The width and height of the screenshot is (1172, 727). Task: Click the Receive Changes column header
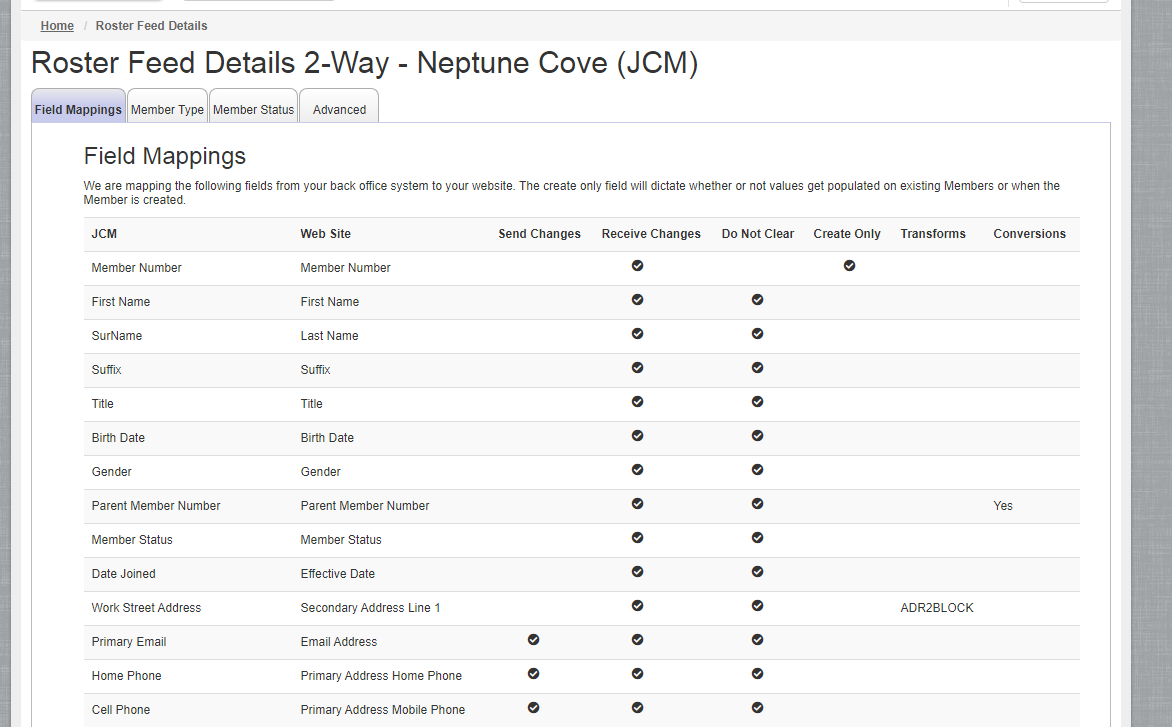(x=651, y=234)
